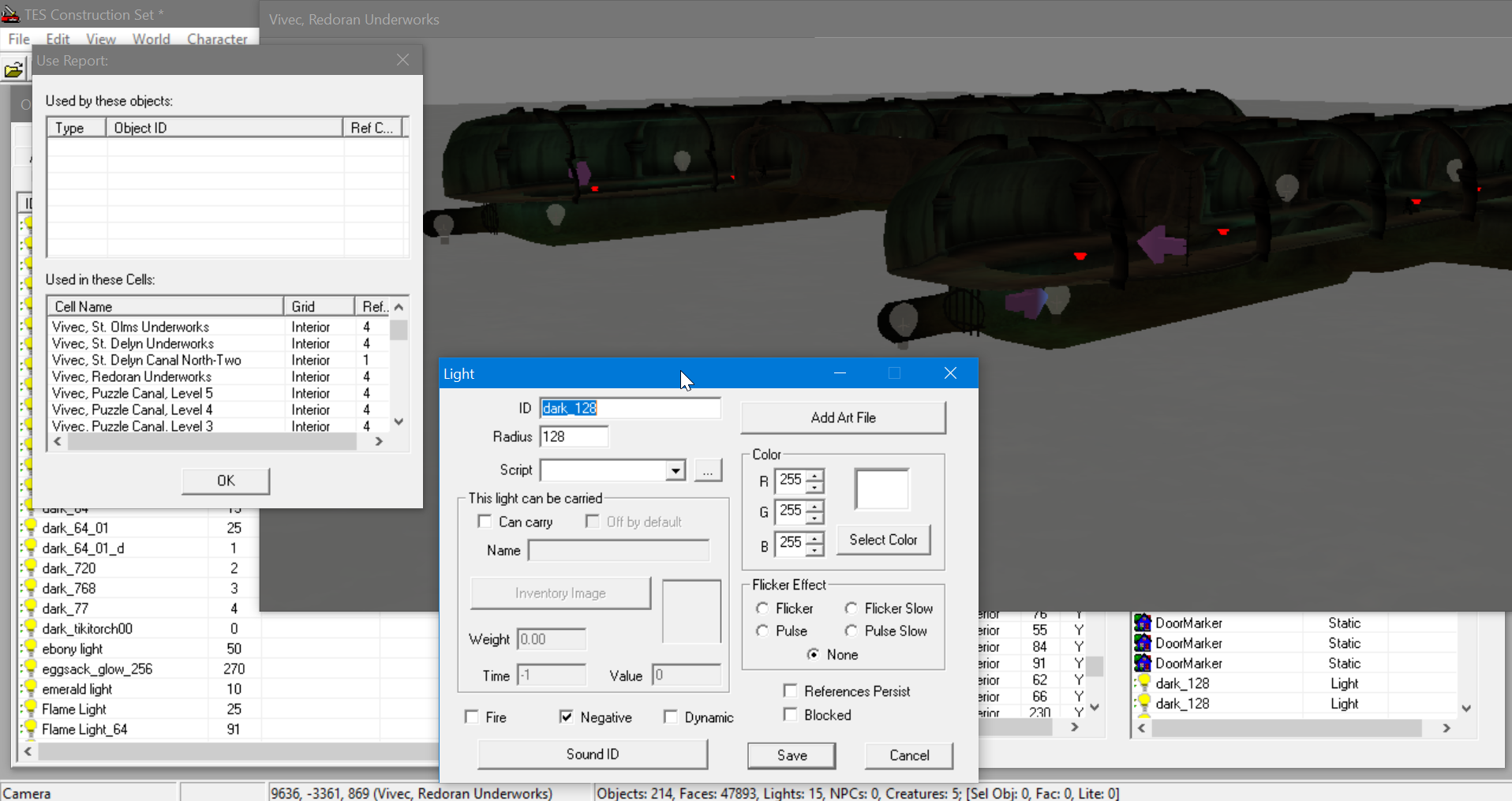Click the white color preview swatch
The width and height of the screenshot is (1512, 801).
tap(881, 490)
